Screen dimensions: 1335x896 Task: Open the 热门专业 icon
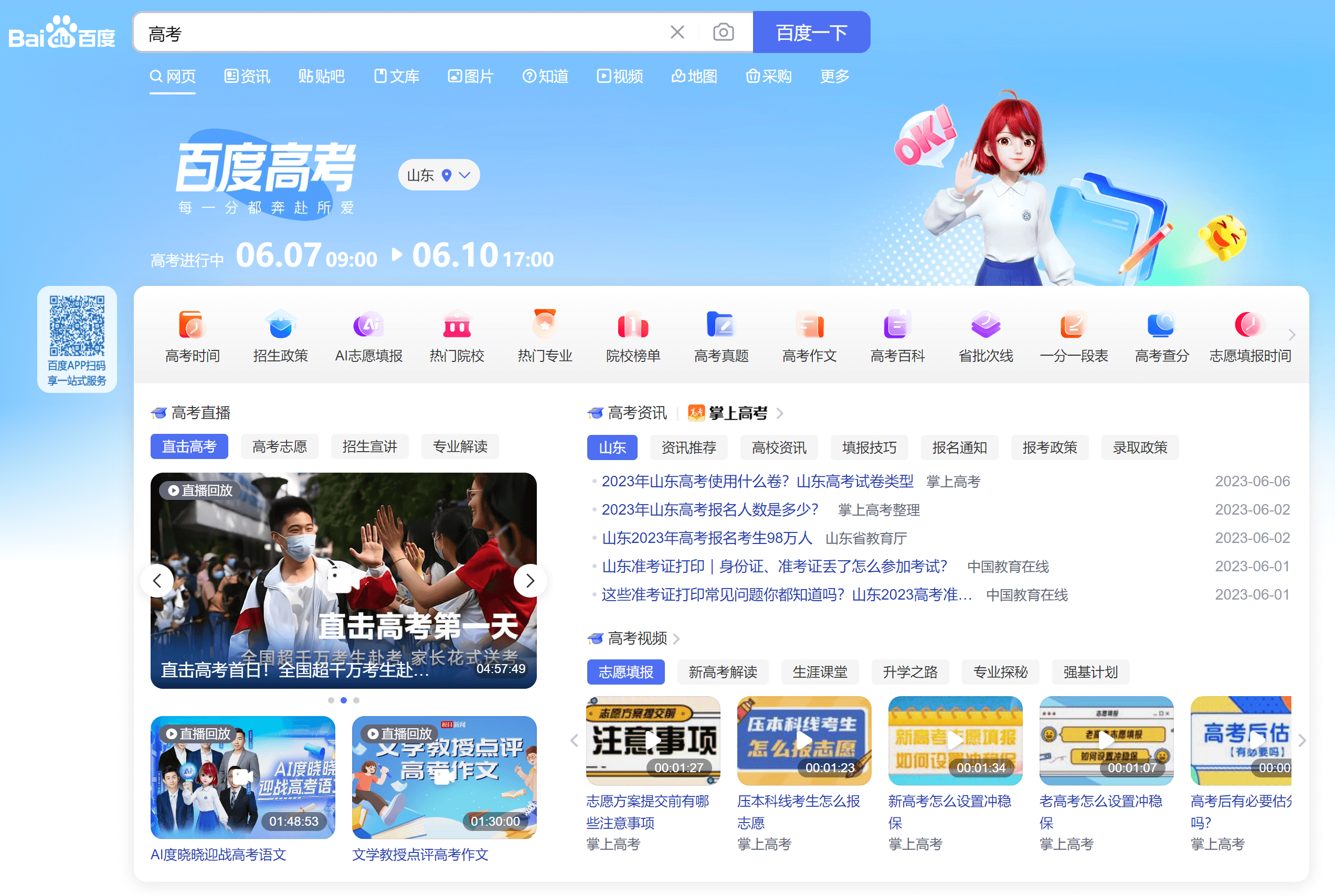tap(545, 337)
